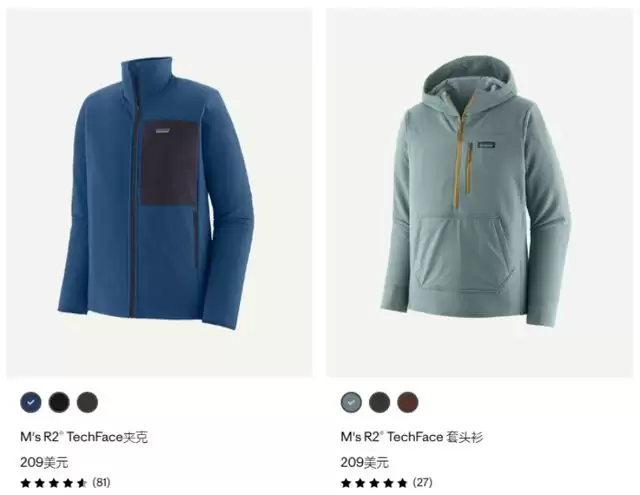Open the blue TechFace jacket product image
Viewport: 640px width, 495px height.
(x=160, y=193)
